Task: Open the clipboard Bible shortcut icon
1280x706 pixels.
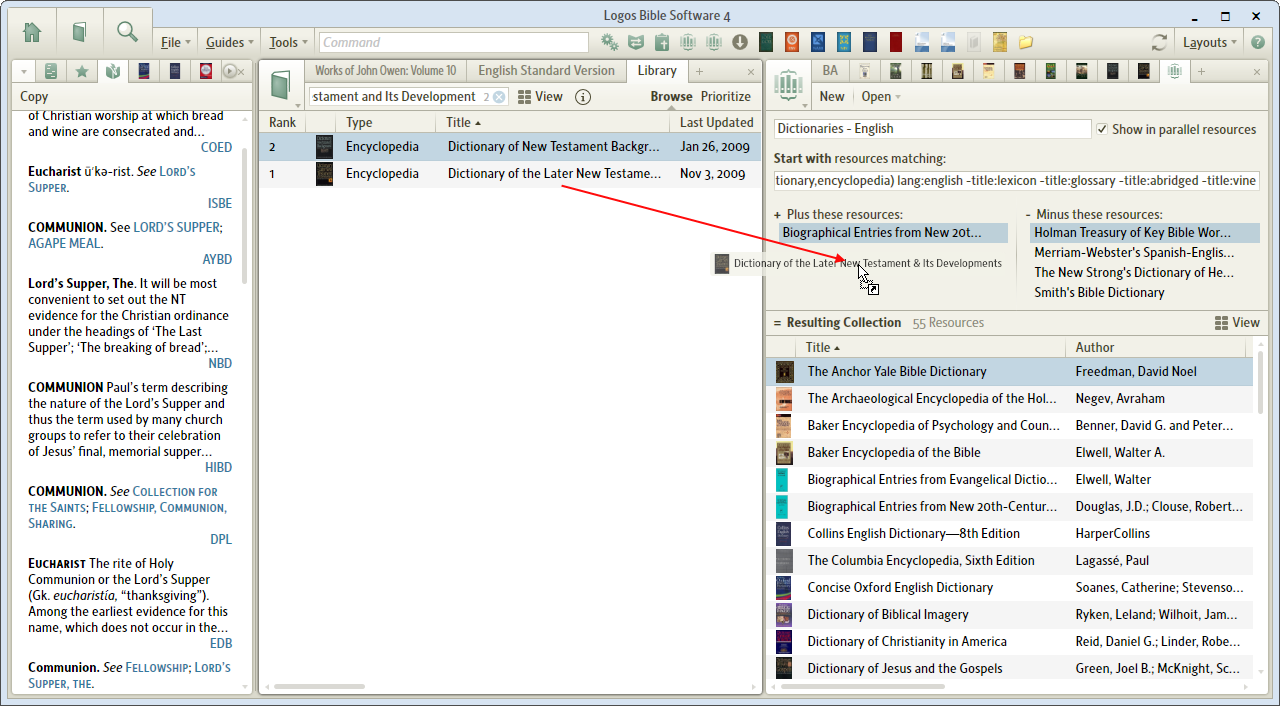Action: (x=662, y=42)
